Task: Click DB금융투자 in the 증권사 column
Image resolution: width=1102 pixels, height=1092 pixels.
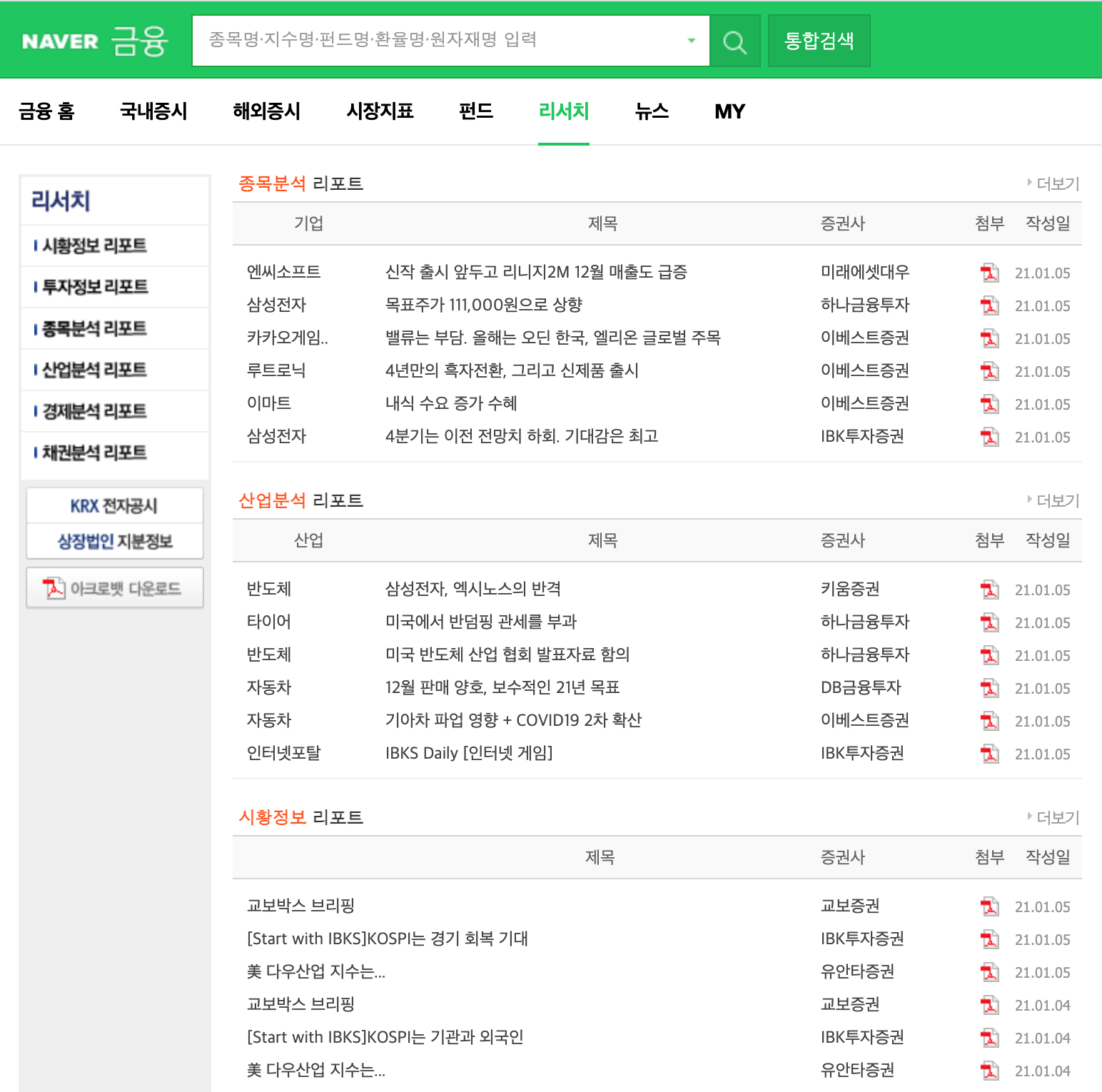Action: click(x=861, y=687)
